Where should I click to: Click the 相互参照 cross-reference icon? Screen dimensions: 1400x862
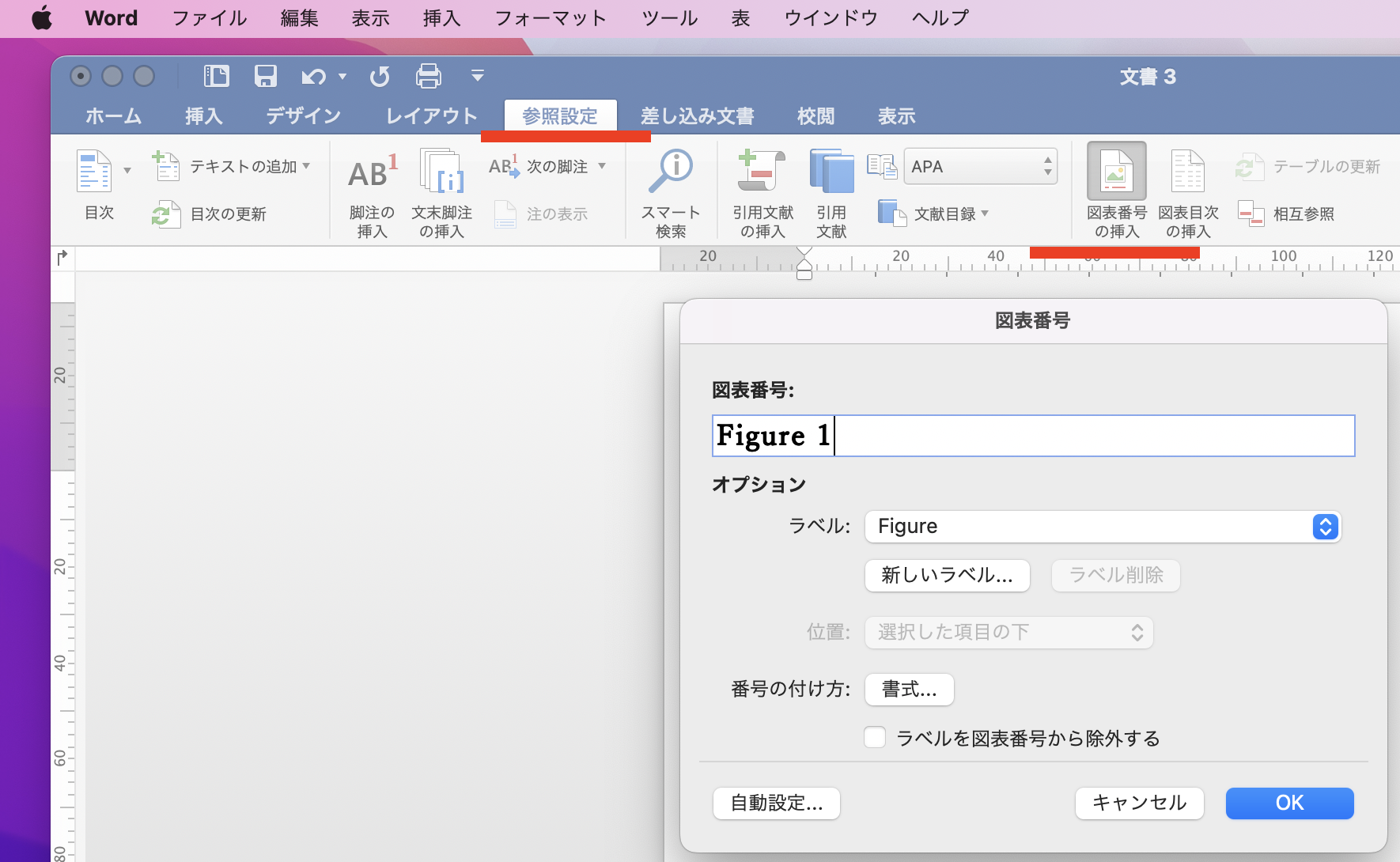click(1251, 214)
